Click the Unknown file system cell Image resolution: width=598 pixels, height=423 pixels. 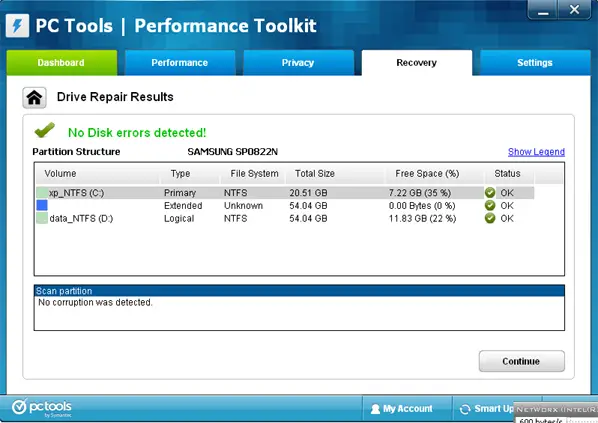[243, 206]
